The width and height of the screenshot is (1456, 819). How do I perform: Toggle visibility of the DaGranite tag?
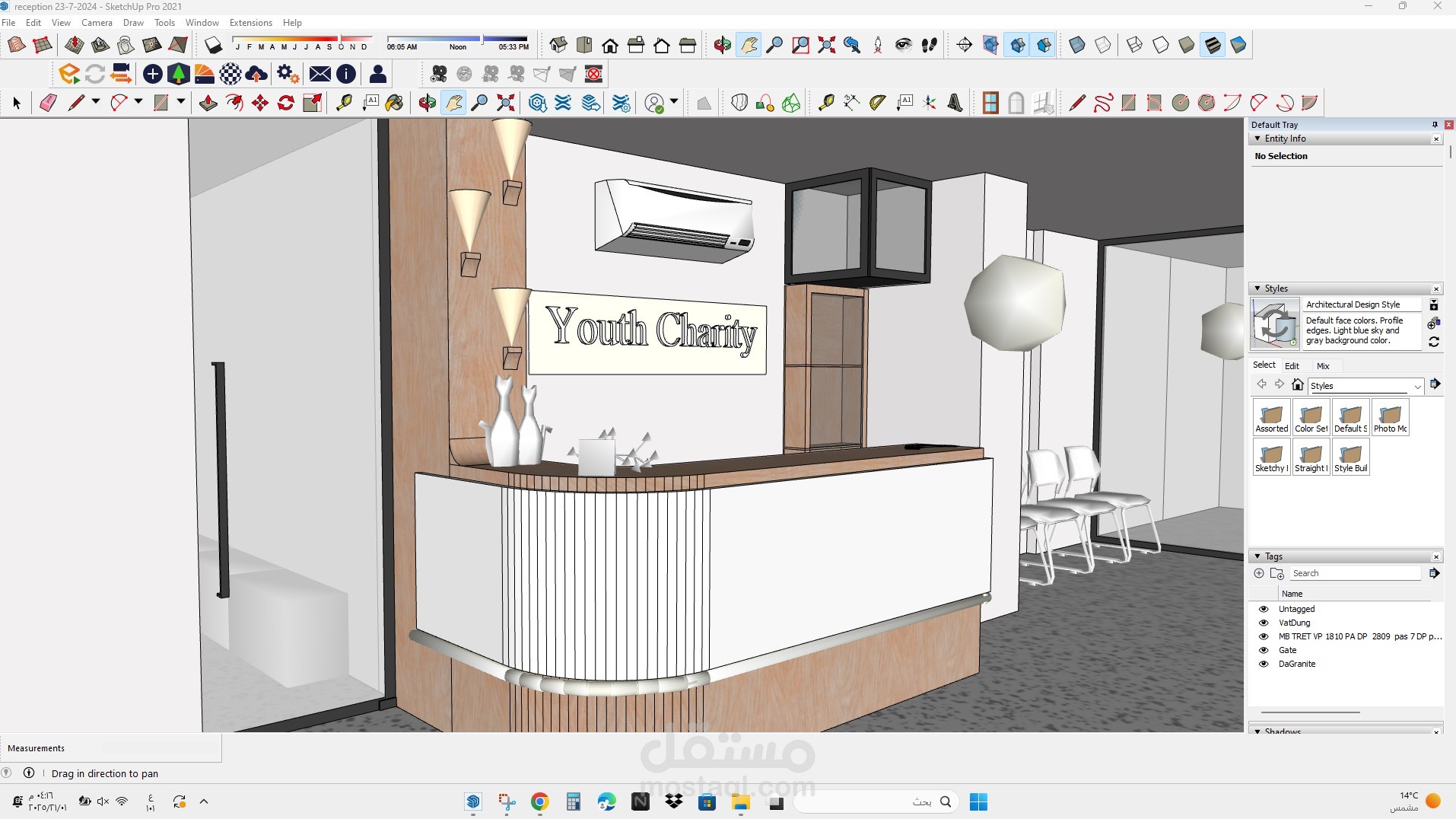coord(1264,664)
